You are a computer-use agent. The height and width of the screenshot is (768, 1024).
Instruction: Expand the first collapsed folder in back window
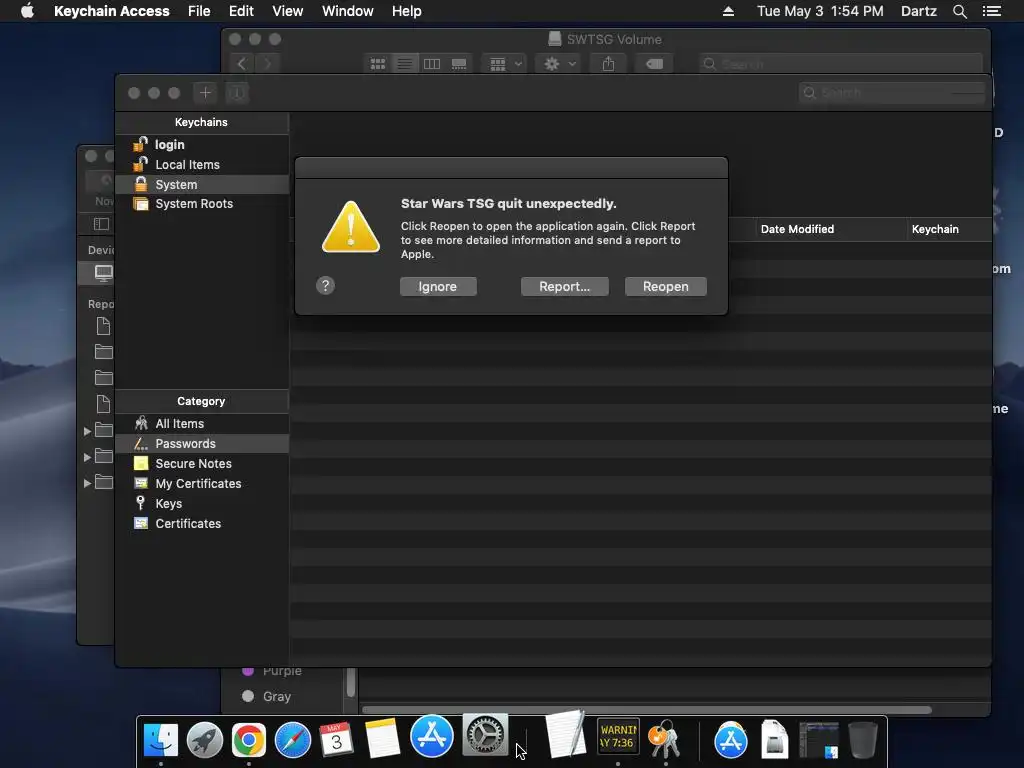point(87,431)
